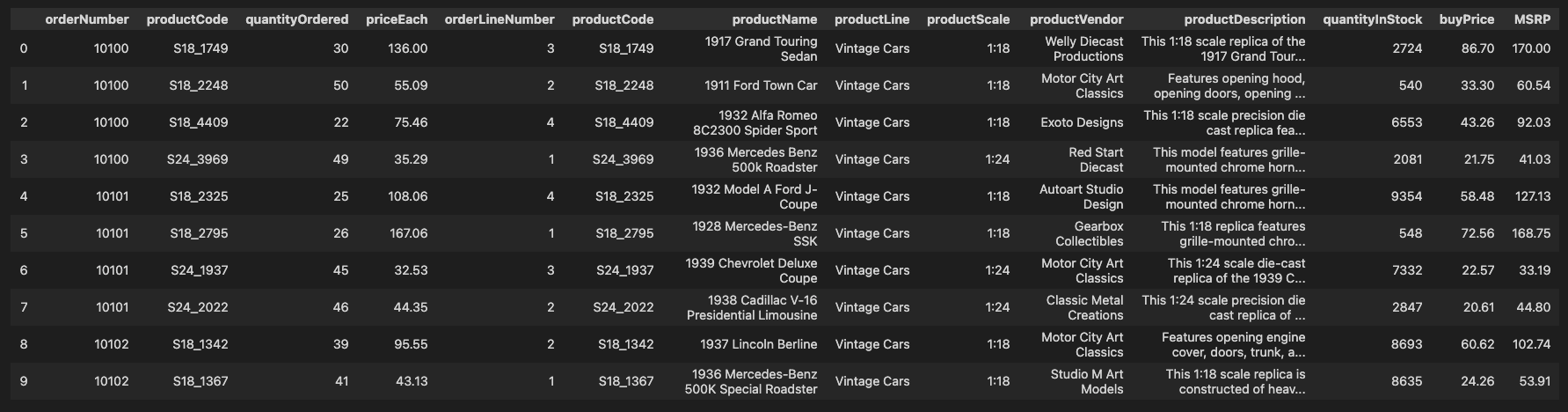
Task: Click the row index label 9
Action: 24,381
